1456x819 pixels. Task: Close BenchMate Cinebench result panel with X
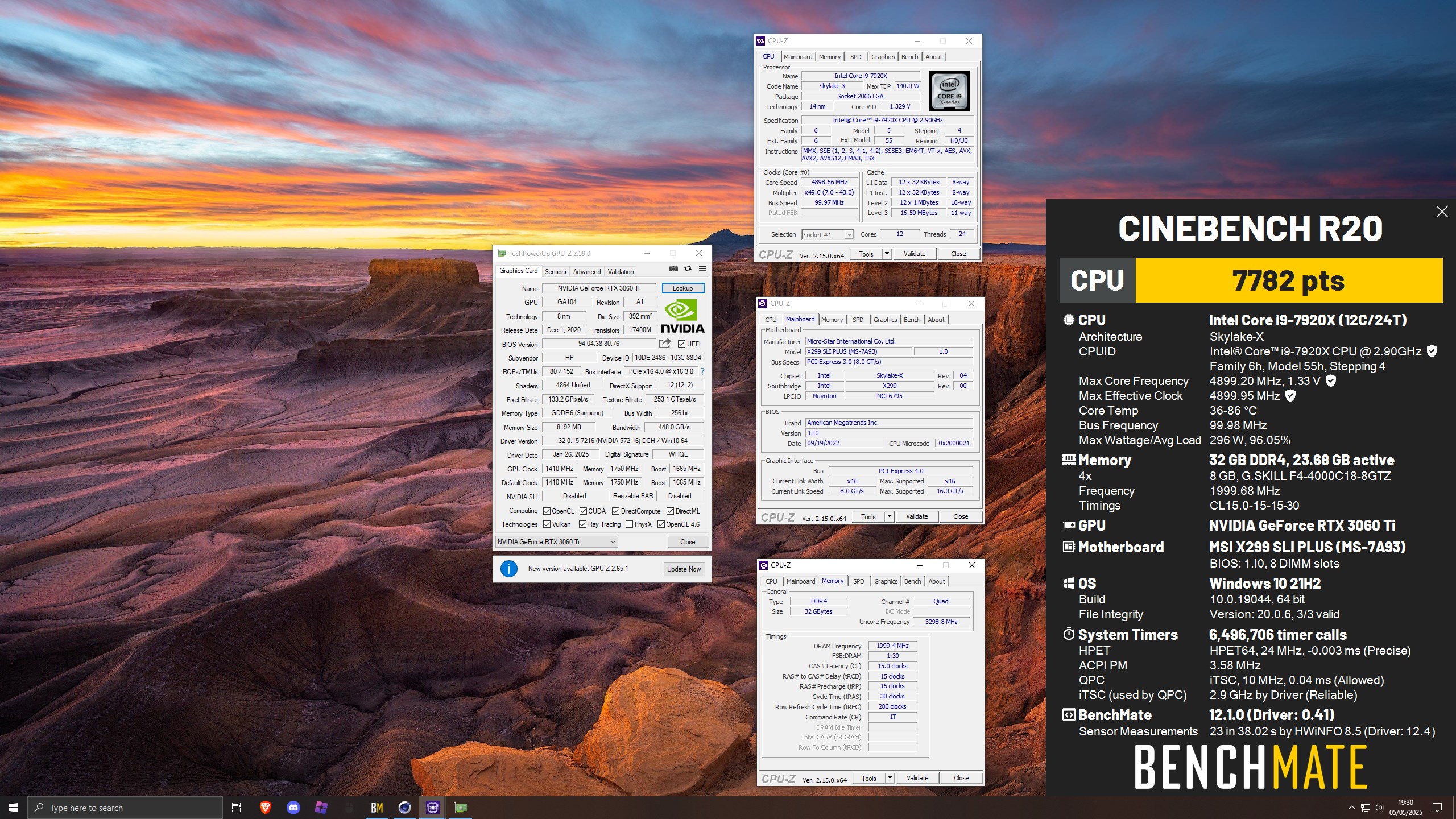pos(1442,212)
